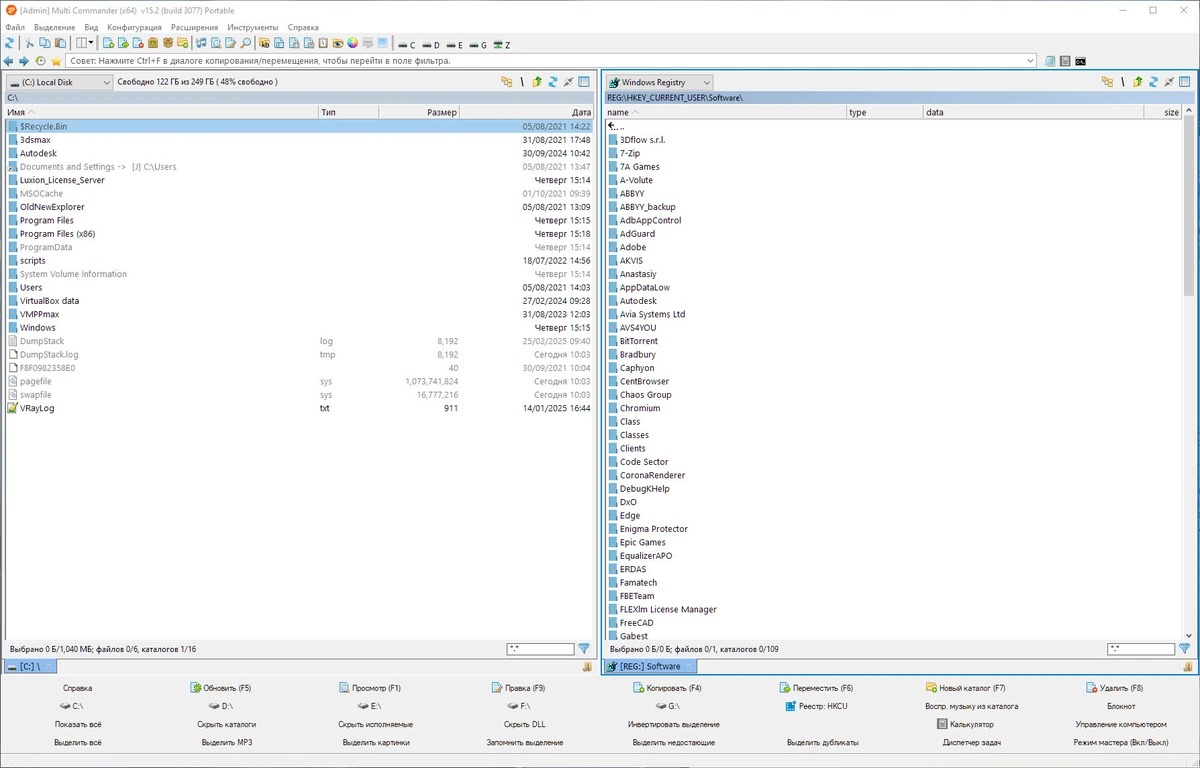1200x768 pixels.
Task: Click the Реестр: HKCU button
Action: [x=816, y=706]
